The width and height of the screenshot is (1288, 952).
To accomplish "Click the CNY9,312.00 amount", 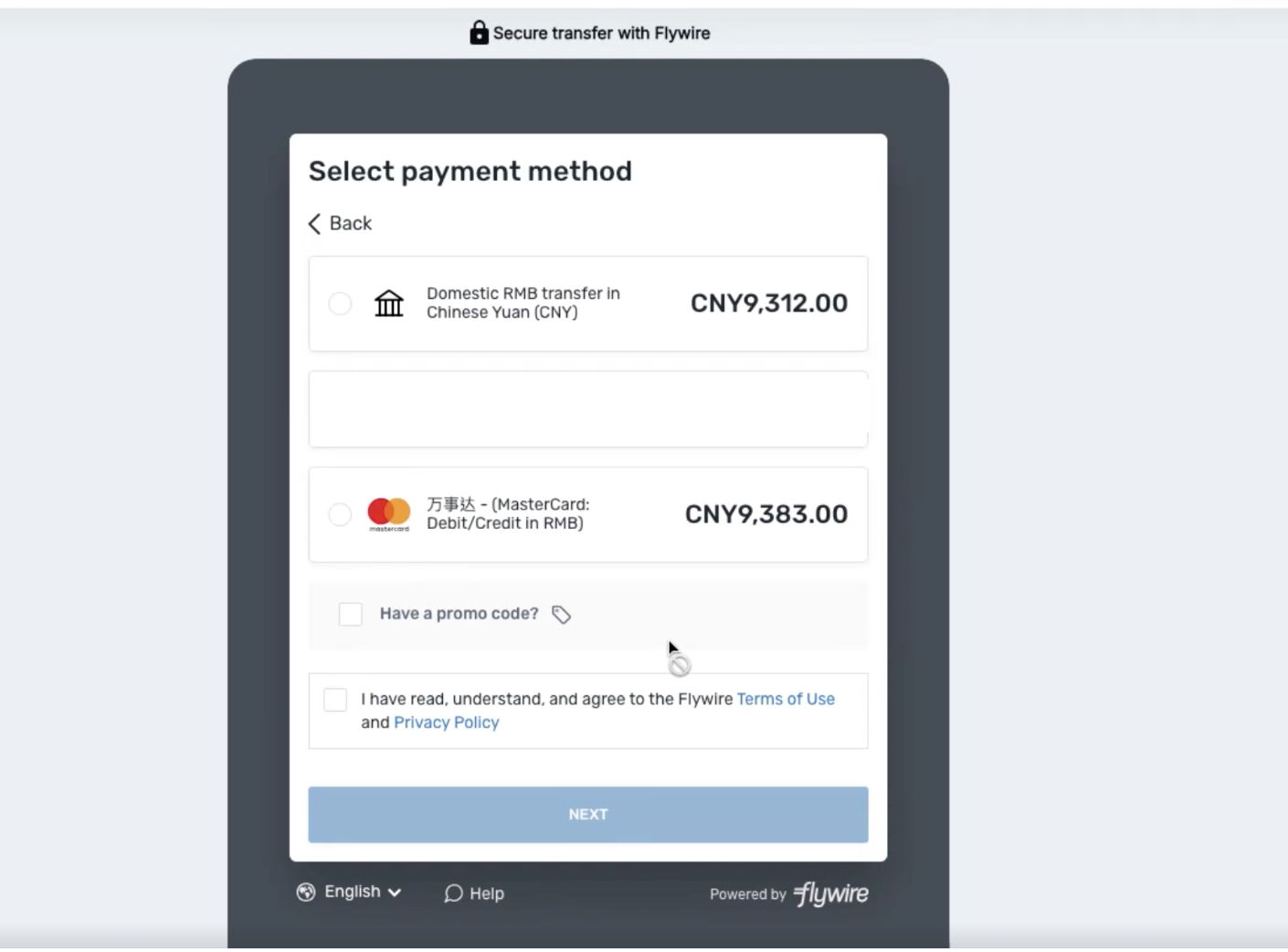I will click(768, 303).
